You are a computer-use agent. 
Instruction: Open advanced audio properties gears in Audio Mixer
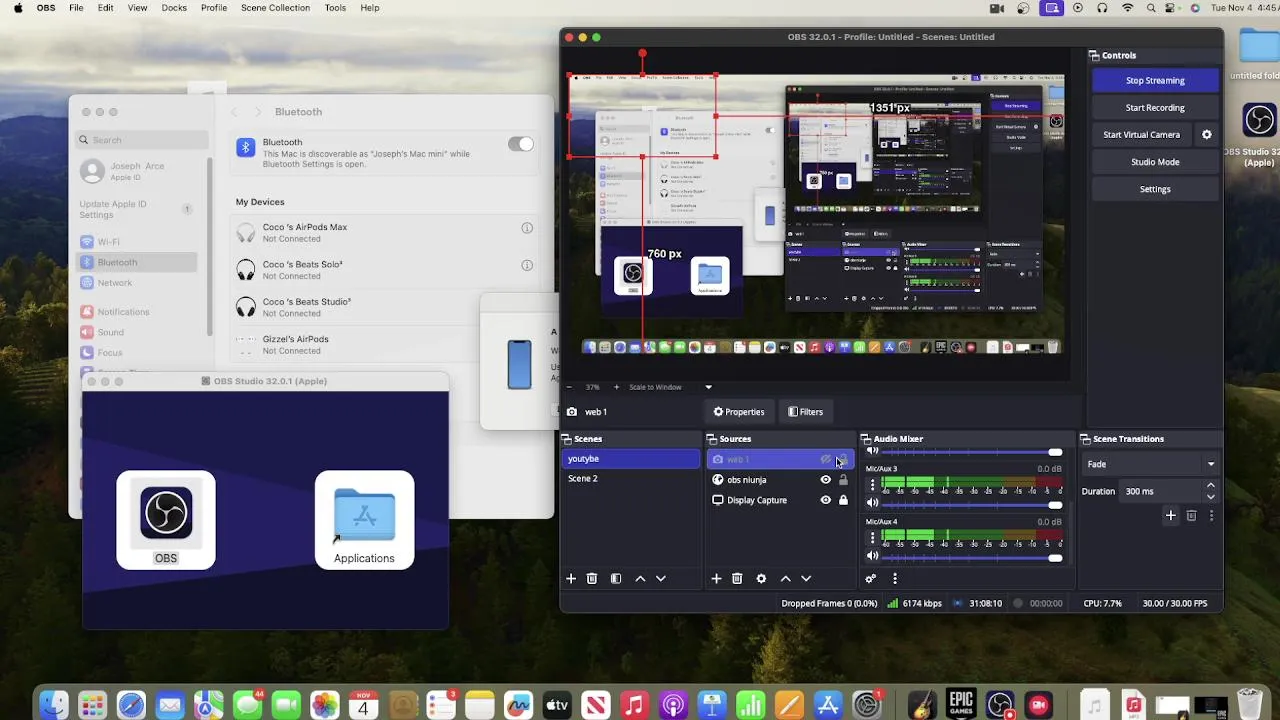pos(871,578)
